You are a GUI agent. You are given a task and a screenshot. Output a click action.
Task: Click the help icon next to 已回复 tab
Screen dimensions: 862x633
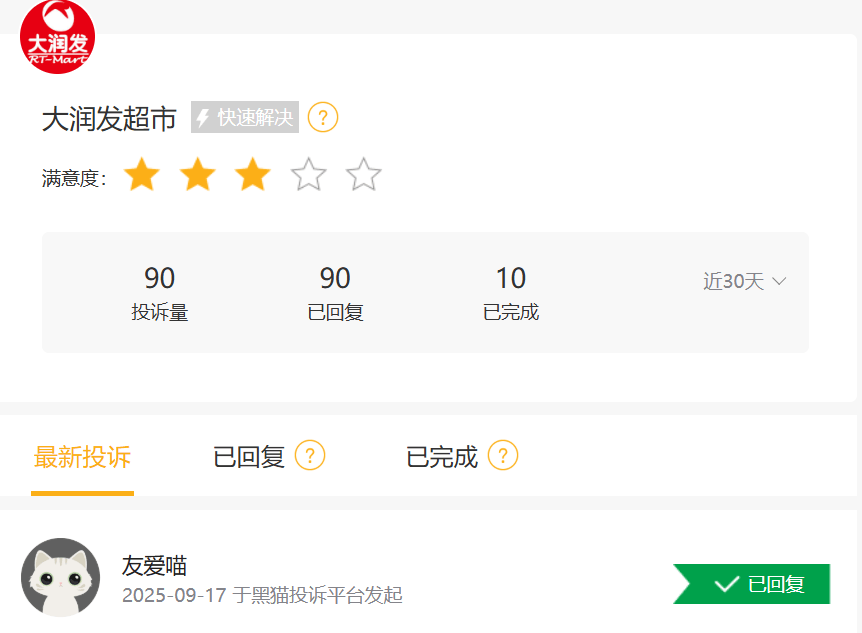[310, 456]
